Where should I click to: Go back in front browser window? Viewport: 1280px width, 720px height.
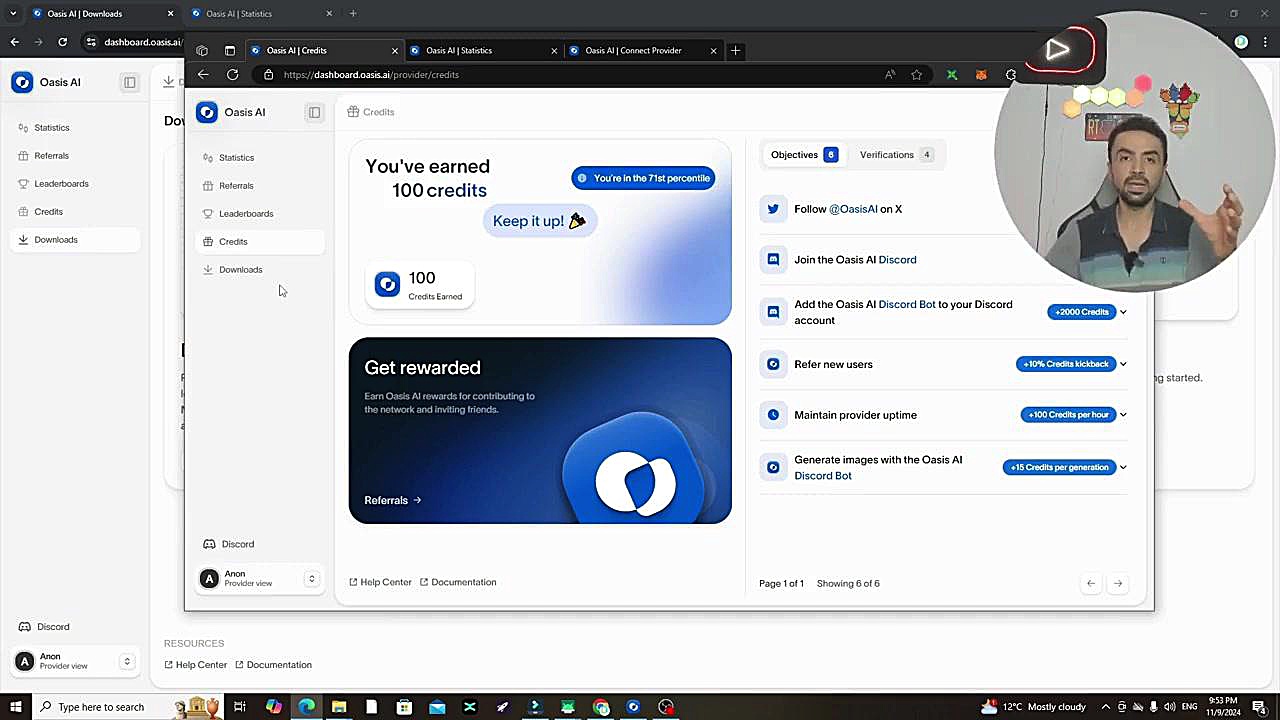[x=203, y=75]
